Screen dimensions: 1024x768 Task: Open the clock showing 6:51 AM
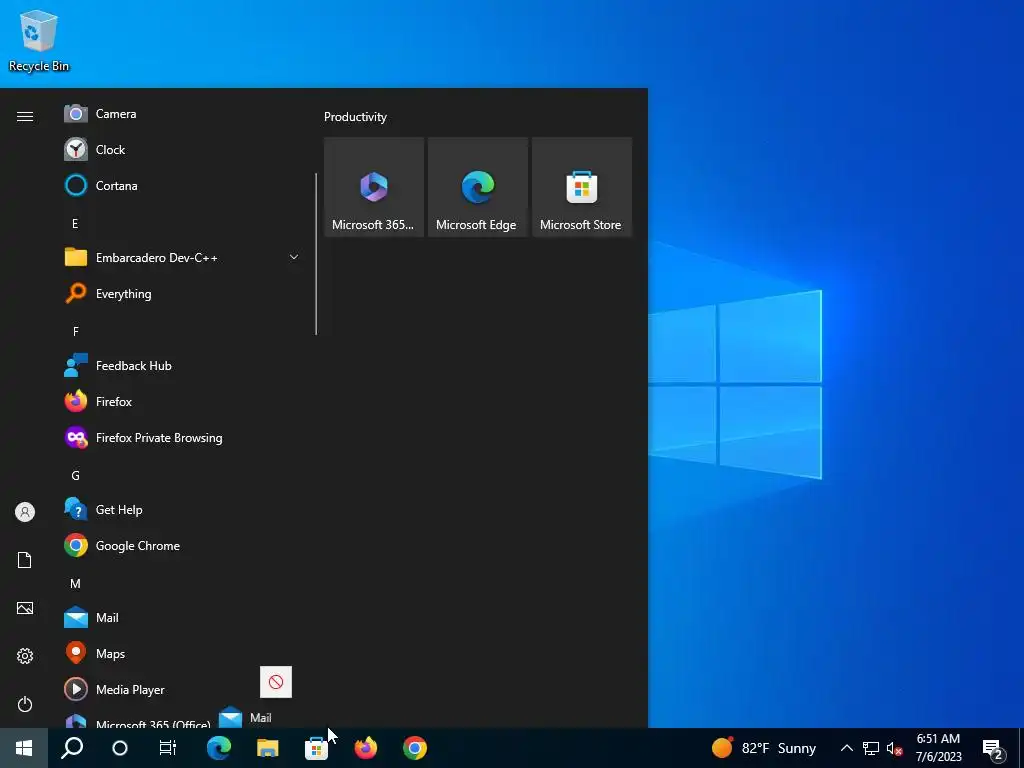click(x=938, y=748)
